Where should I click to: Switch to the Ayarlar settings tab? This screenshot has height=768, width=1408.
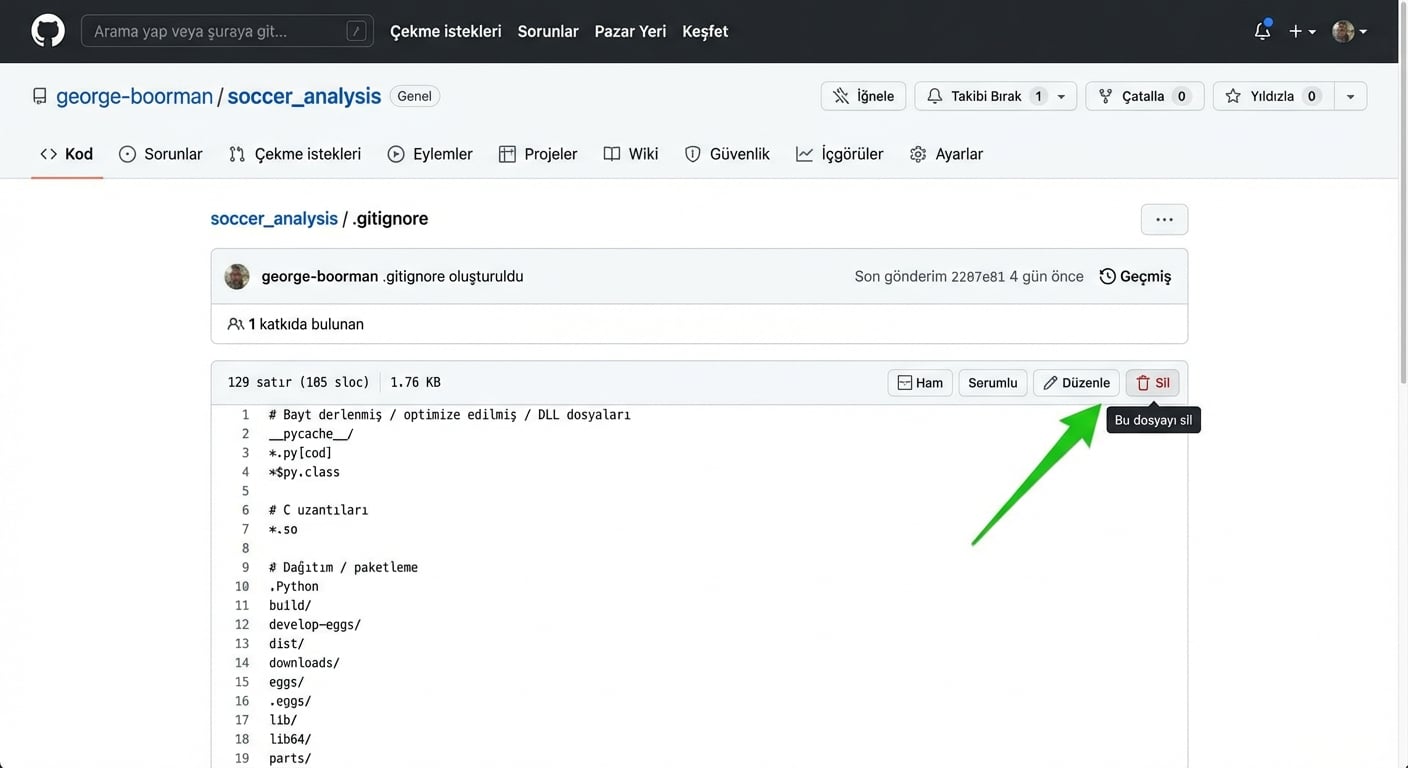click(946, 154)
